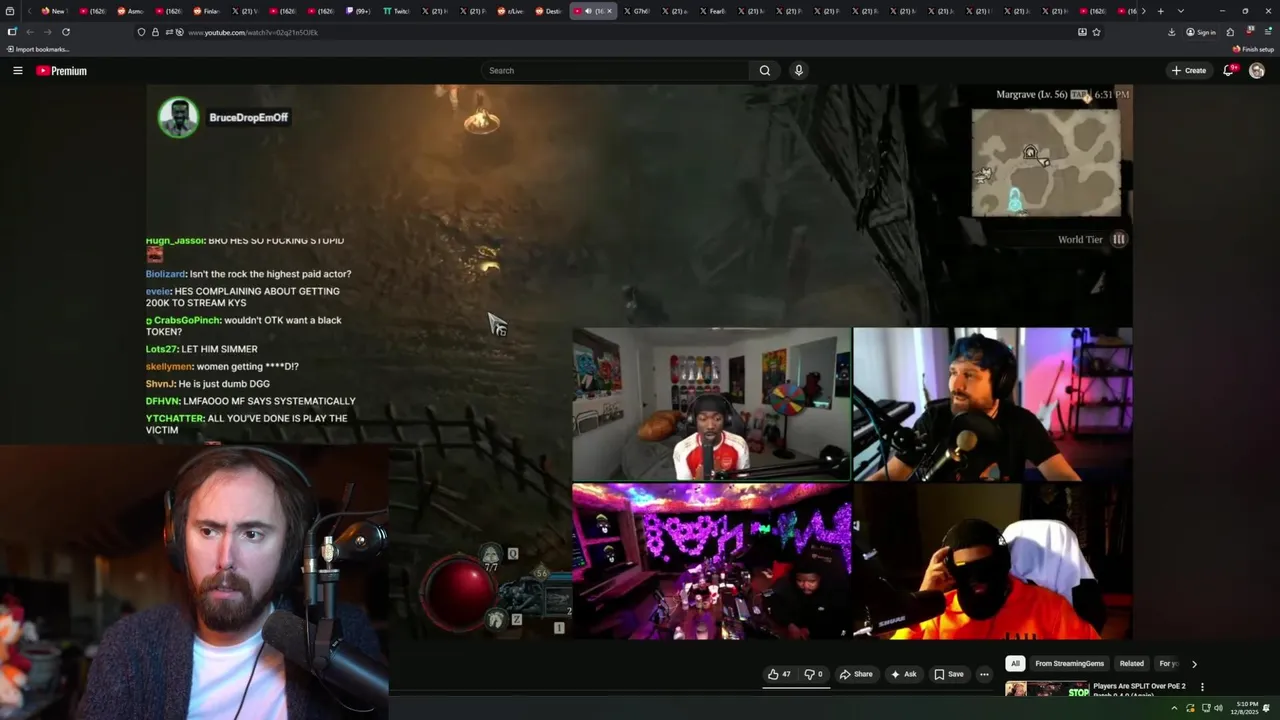Go forward with browser forward arrow

point(47,32)
